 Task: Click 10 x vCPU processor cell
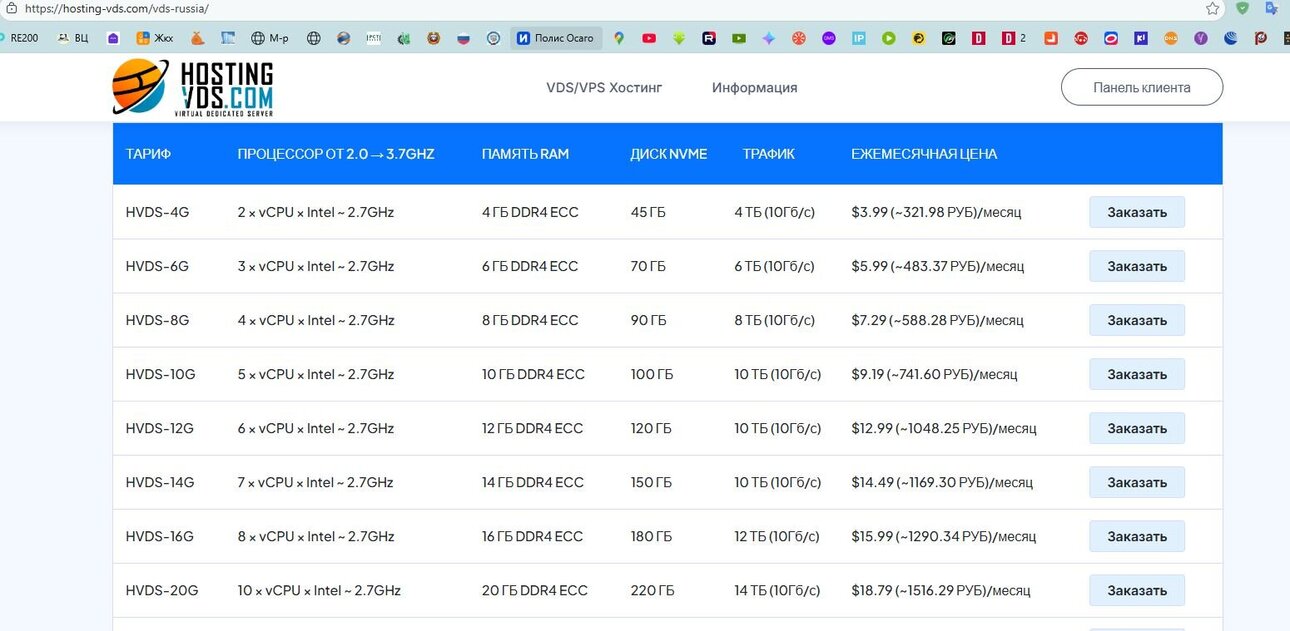[319, 590]
